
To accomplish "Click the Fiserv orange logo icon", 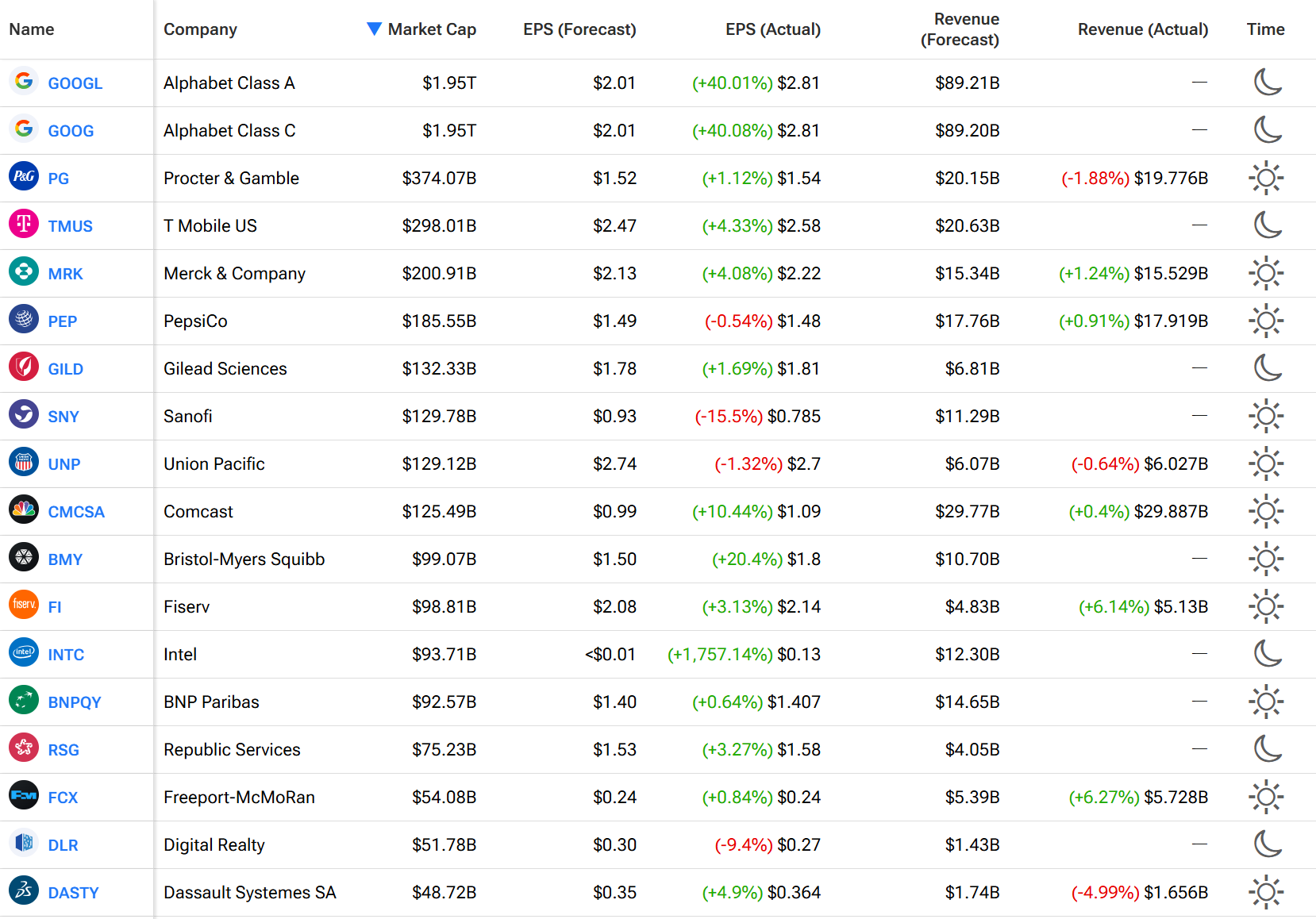I will coord(24,605).
